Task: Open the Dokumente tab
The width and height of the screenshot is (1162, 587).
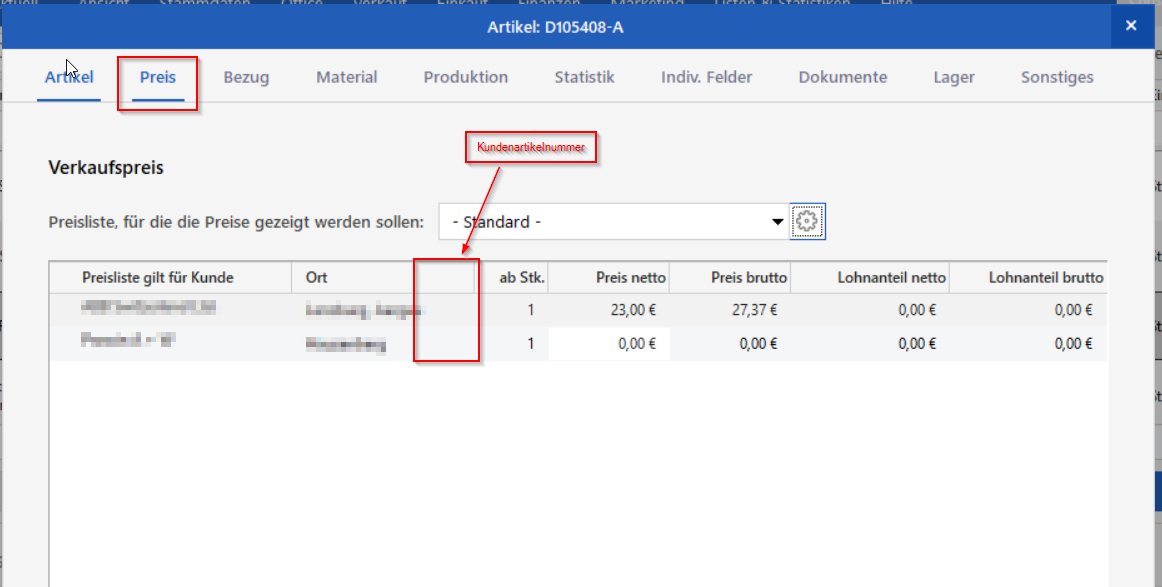Action: pyautogui.click(x=843, y=77)
